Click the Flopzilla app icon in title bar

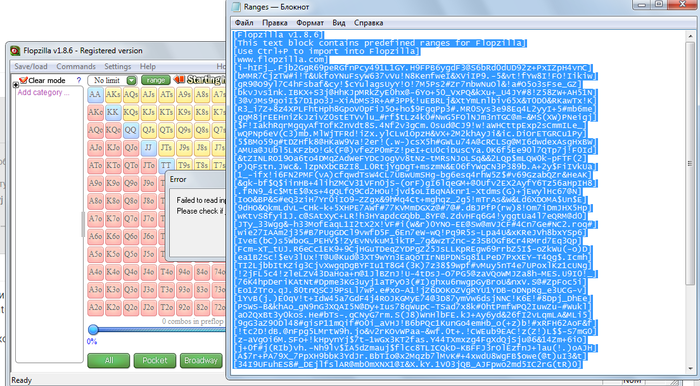[15, 51]
